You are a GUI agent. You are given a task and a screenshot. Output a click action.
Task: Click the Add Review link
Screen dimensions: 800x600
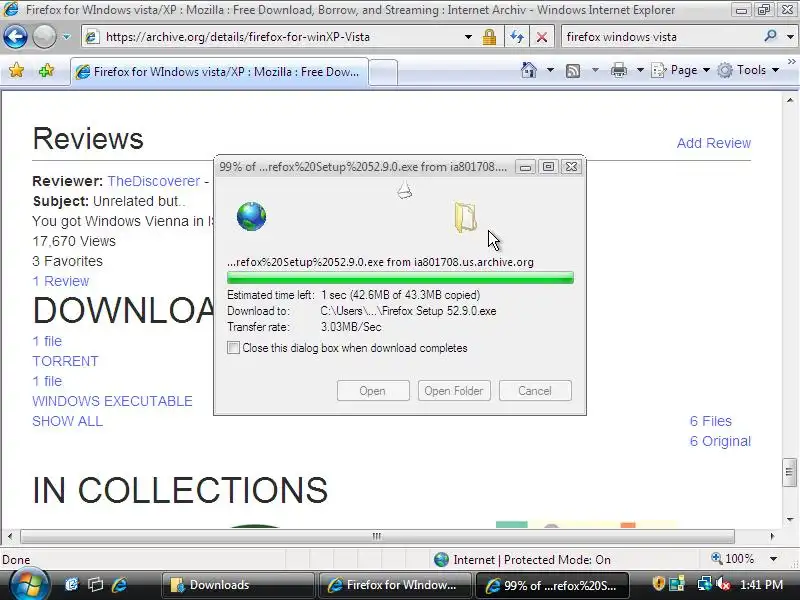713,143
